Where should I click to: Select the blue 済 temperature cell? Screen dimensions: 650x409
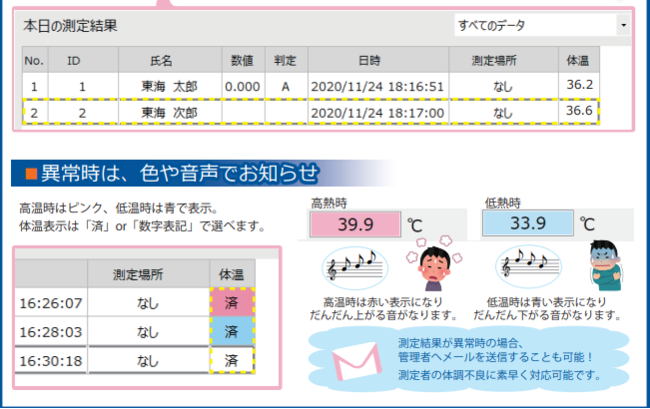(230, 330)
